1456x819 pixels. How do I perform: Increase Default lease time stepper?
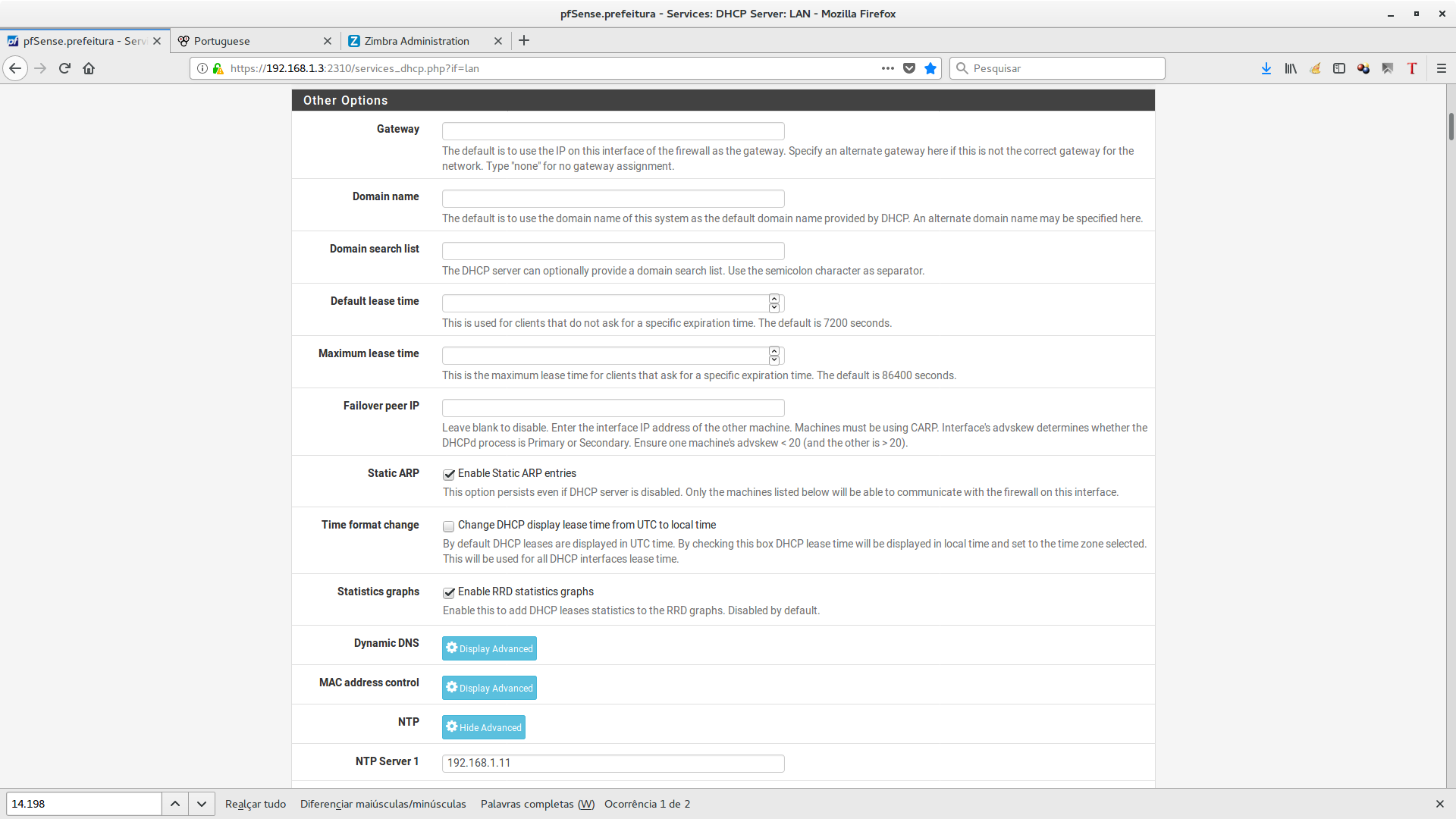pos(774,299)
